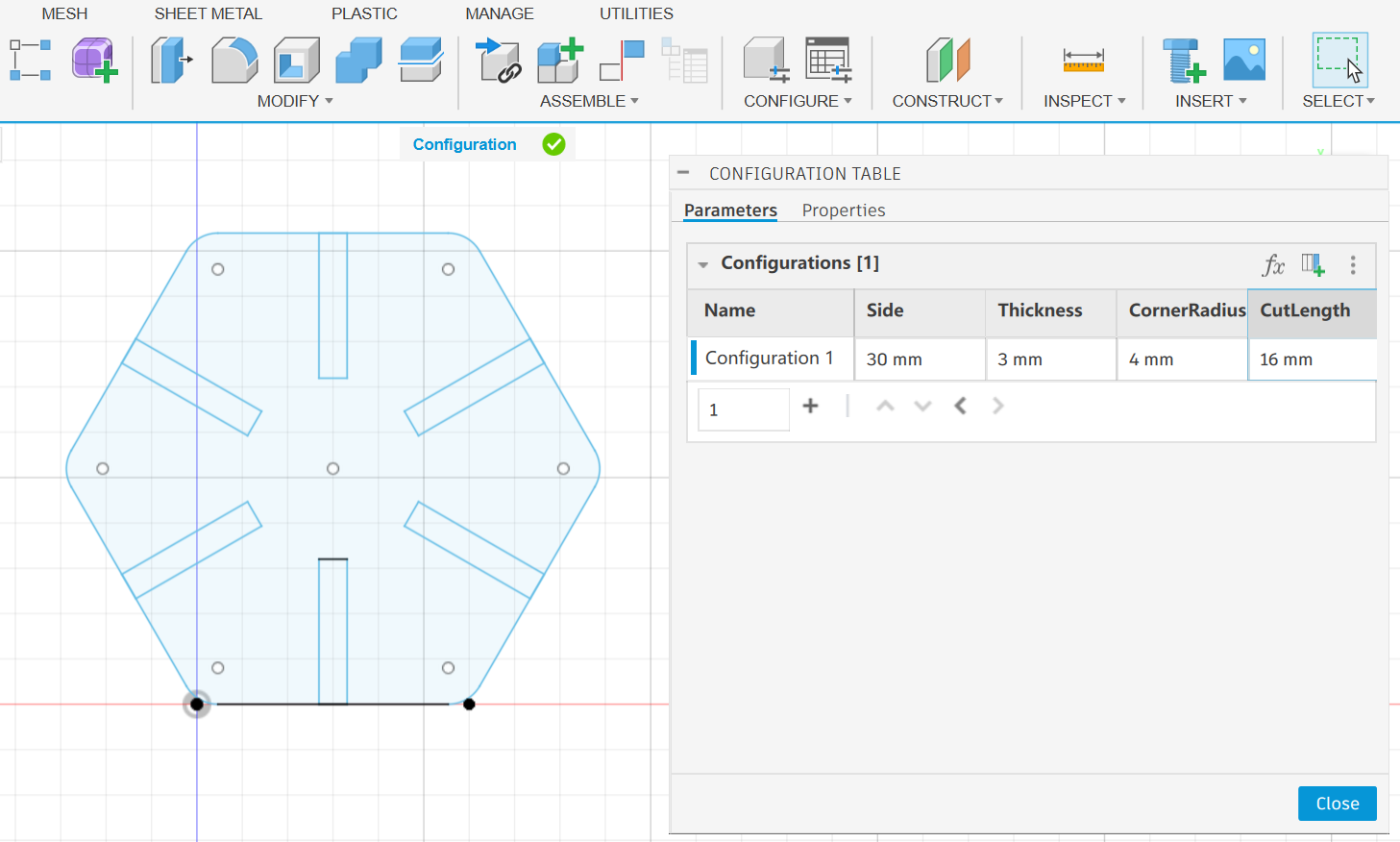Expand the SELECT dropdown menu
The height and width of the screenshot is (842, 1400).
1339,101
